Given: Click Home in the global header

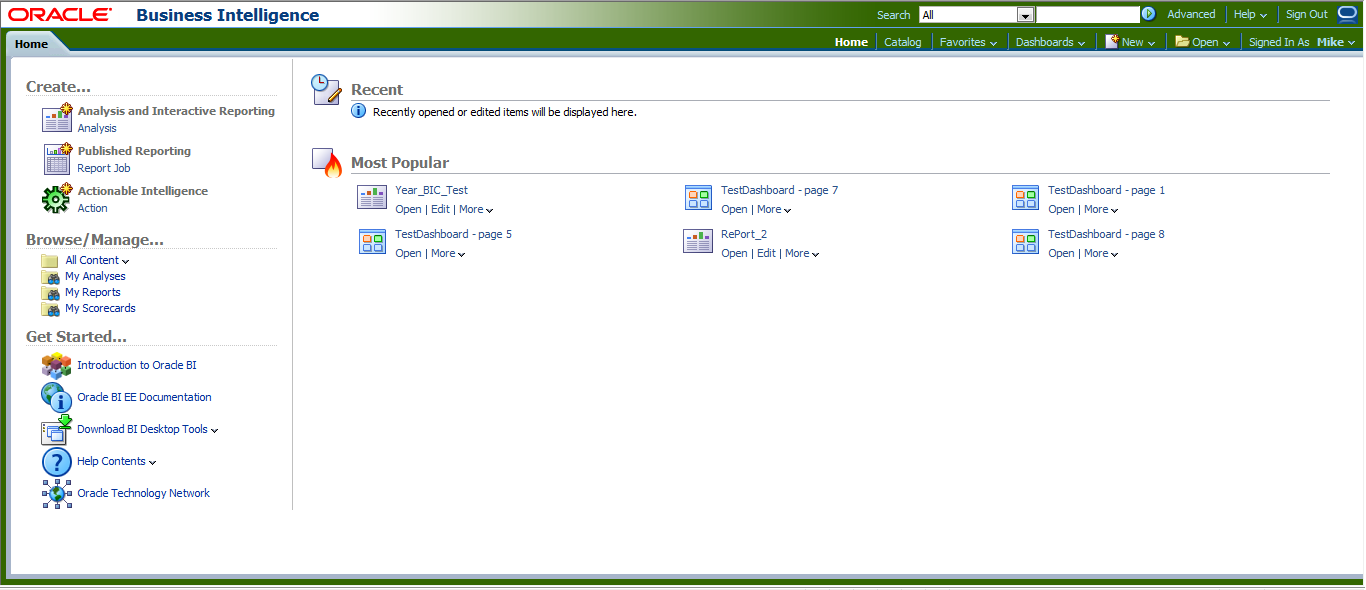Looking at the screenshot, I should point(851,42).
